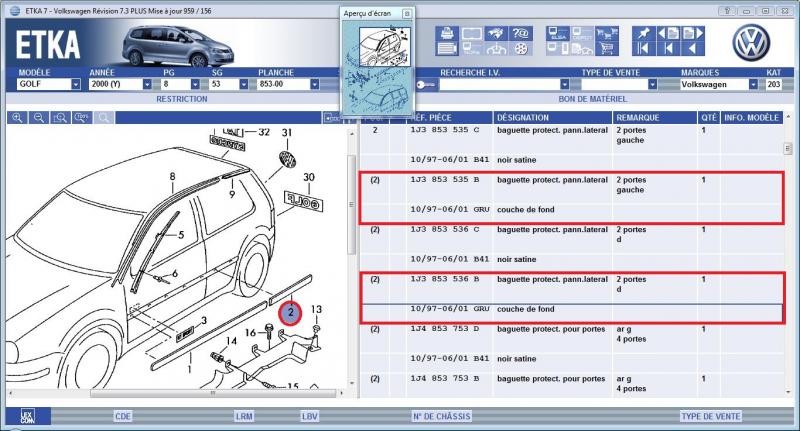This screenshot has width=800, height=431.
Task: Click the bar-and-left-arrow navigation icon
Action: [668, 48]
